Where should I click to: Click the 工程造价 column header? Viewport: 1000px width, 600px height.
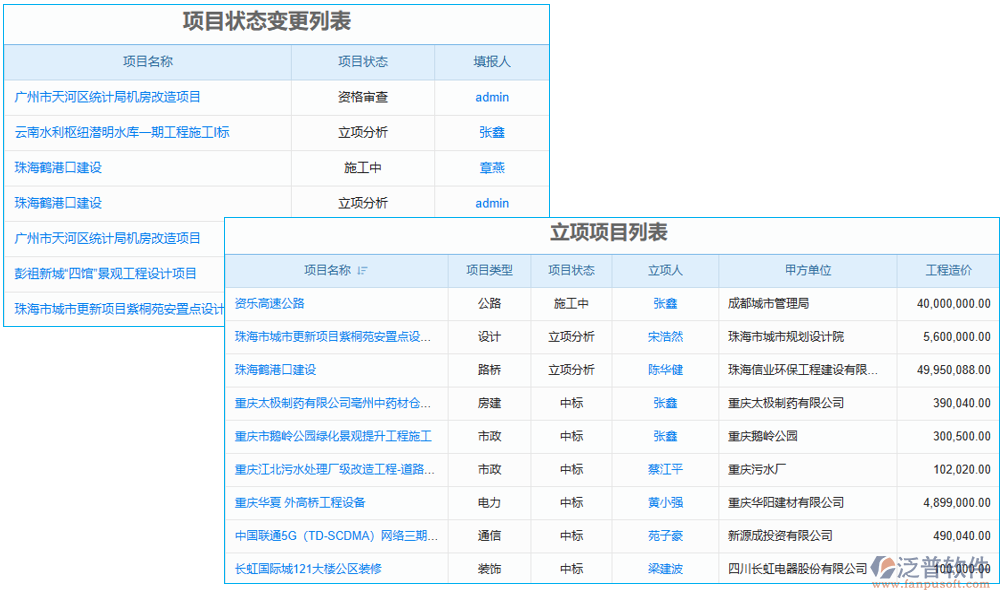[950, 270]
